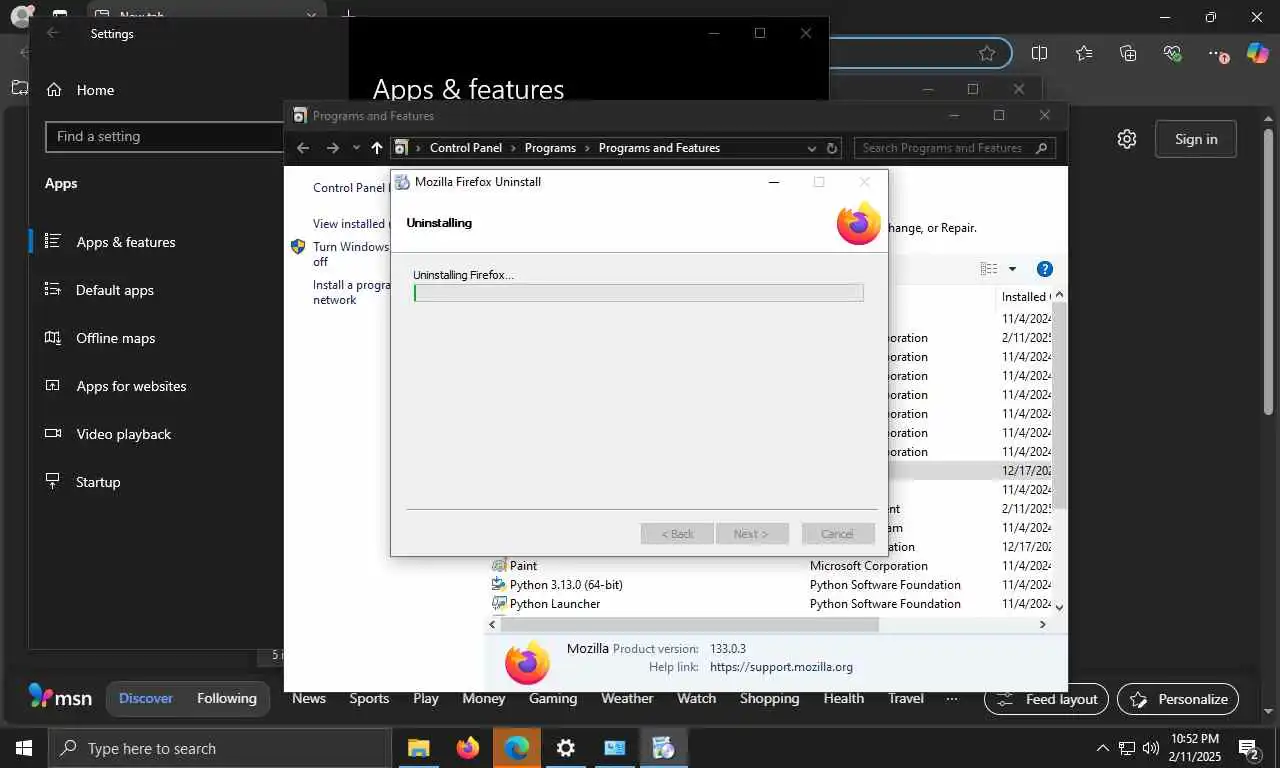Expand the breadcrumb arrow after Programs
This screenshot has height=768, width=1280.
[588, 148]
